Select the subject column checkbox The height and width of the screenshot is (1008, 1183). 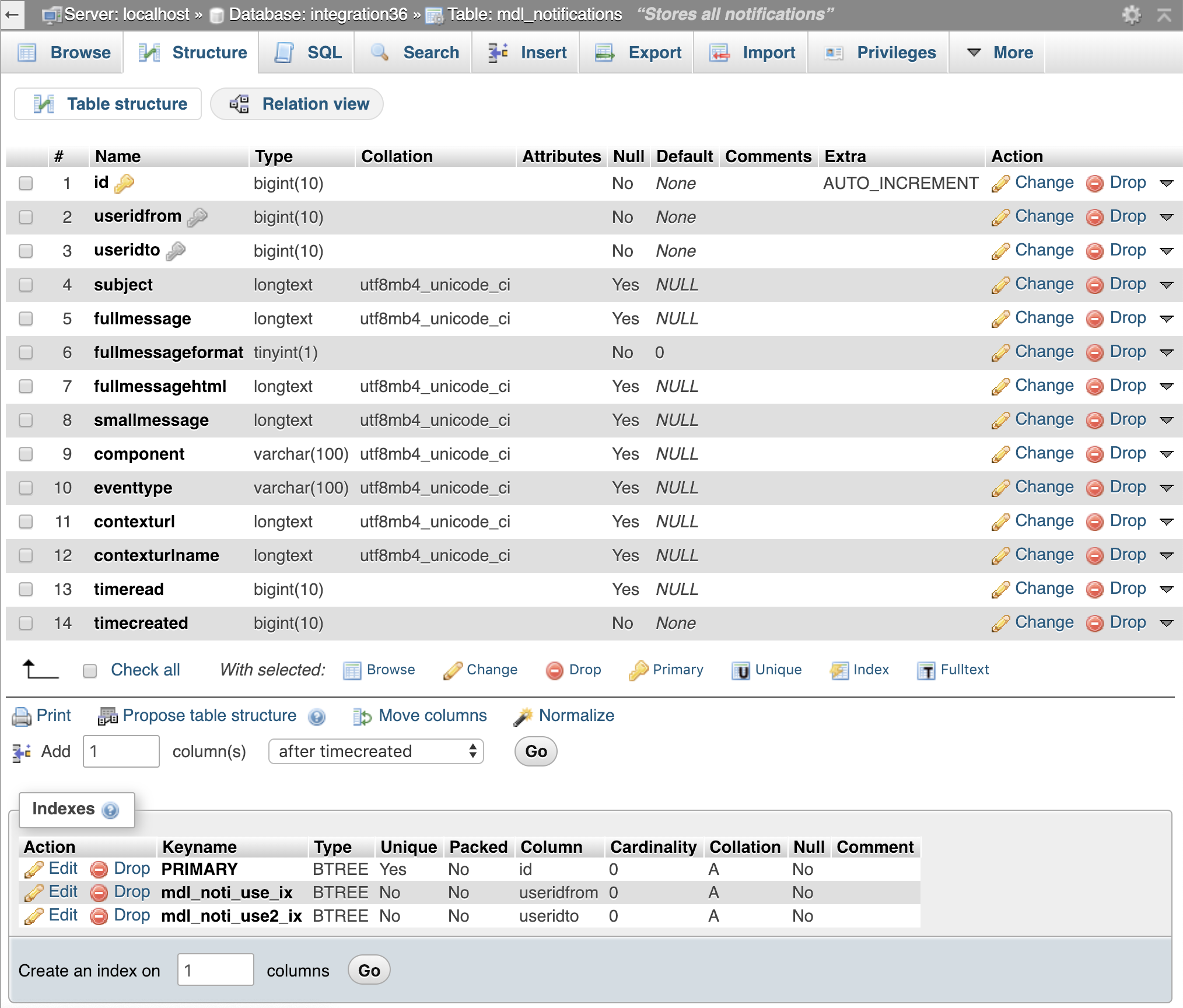26,285
